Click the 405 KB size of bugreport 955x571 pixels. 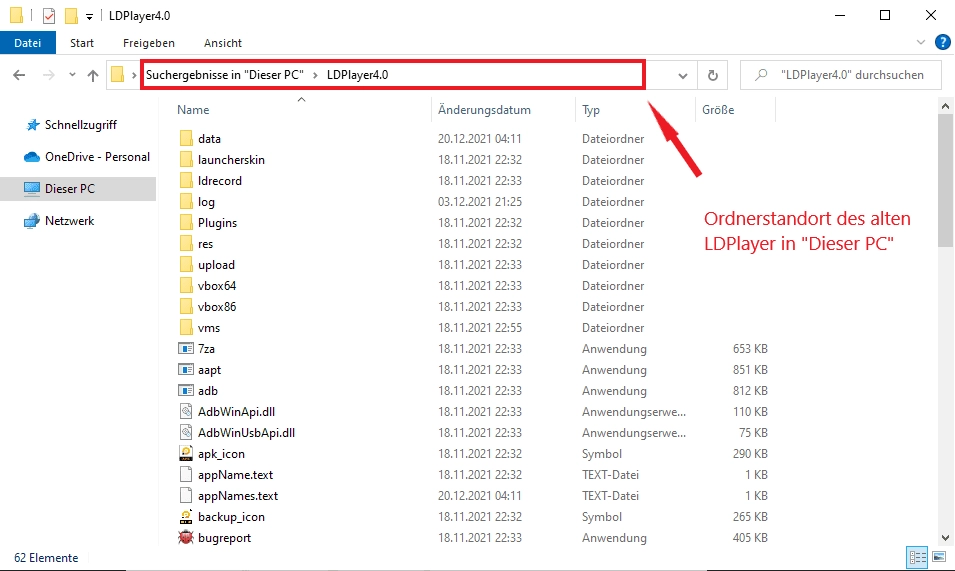750,538
